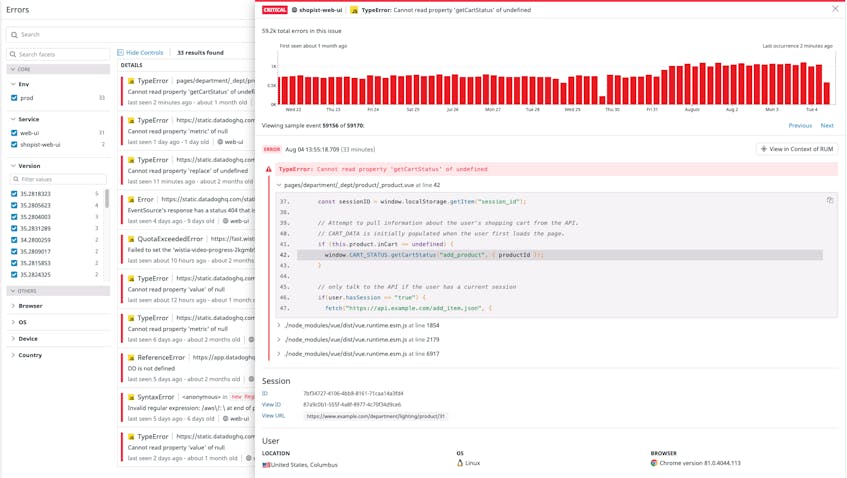
Task: Open the SyntaxError invalid regular expression issue
Action: (x=186, y=408)
